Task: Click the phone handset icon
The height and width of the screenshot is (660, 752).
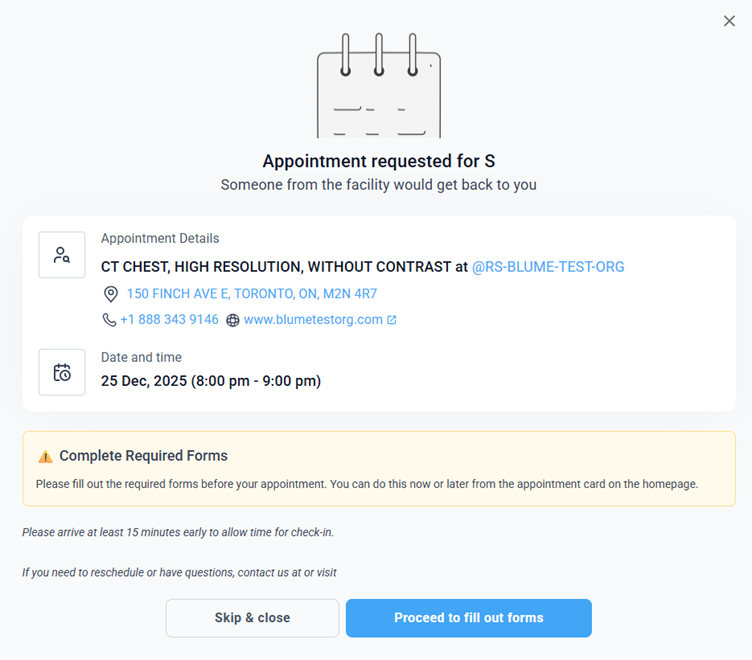Action: pyautogui.click(x=109, y=320)
